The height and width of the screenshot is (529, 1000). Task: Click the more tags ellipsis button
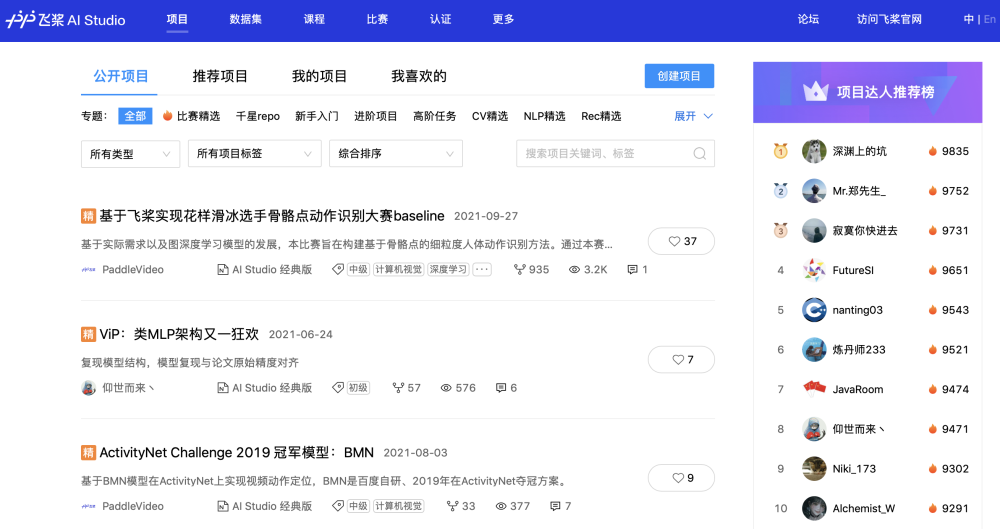tap(482, 269)
